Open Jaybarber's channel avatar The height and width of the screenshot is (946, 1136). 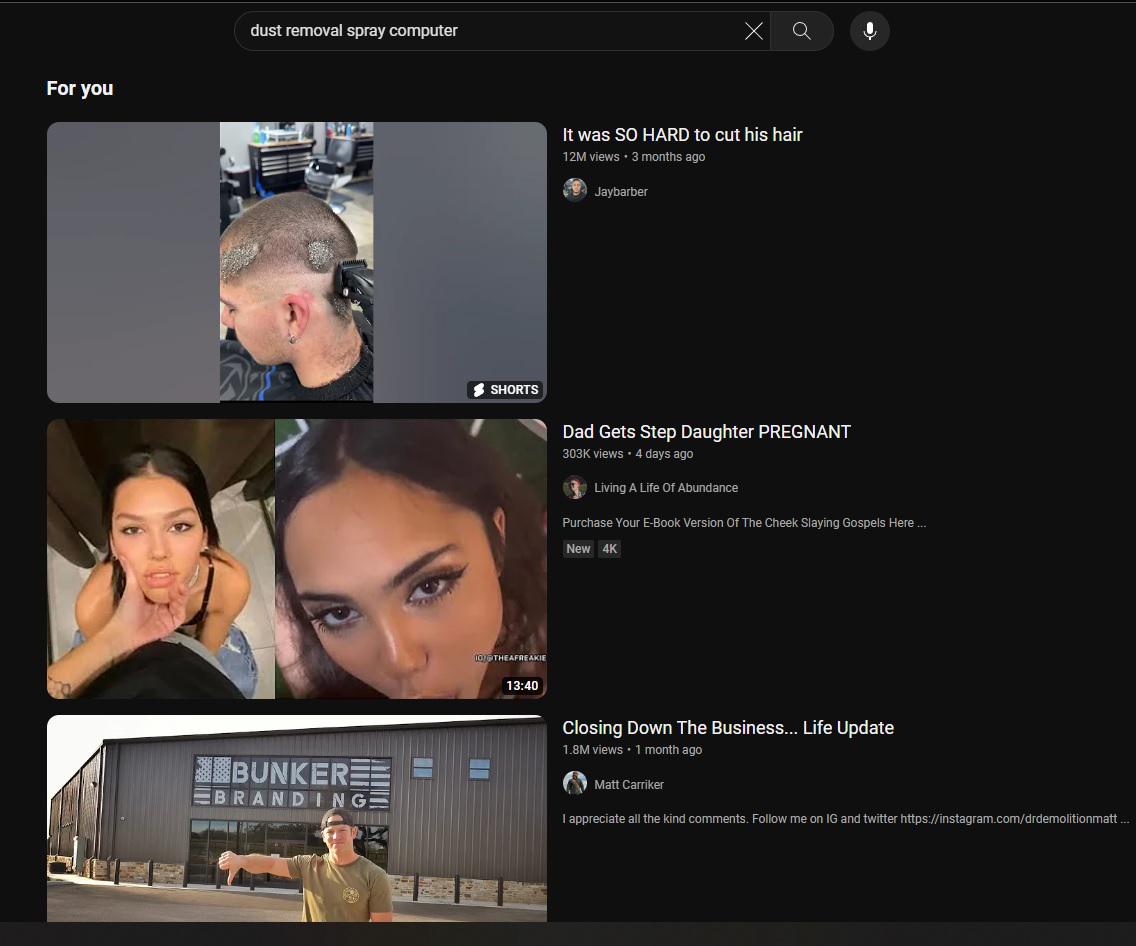(575, 190)
